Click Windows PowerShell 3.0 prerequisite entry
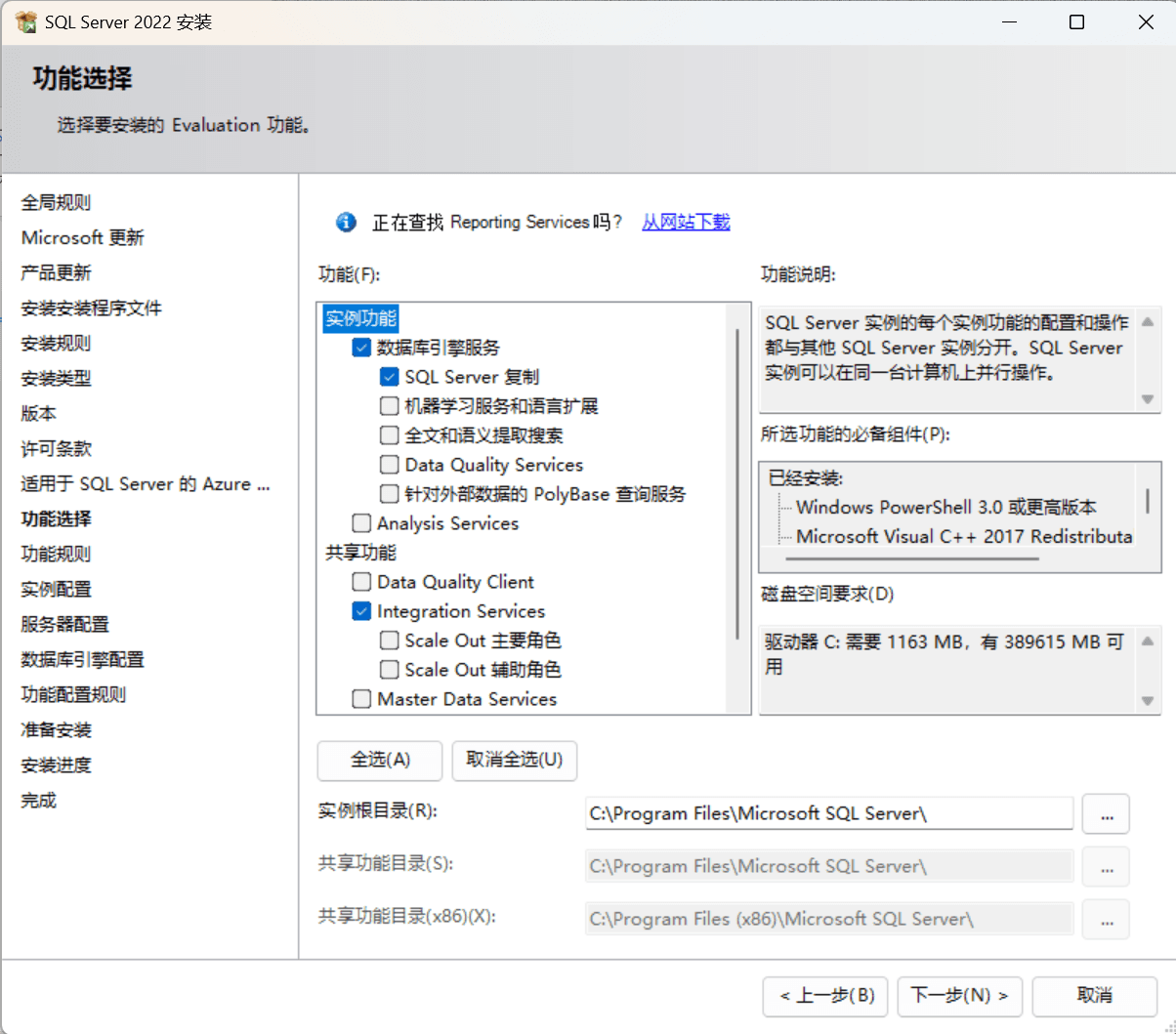1176x1034 pixels. [x=946, y=508]
